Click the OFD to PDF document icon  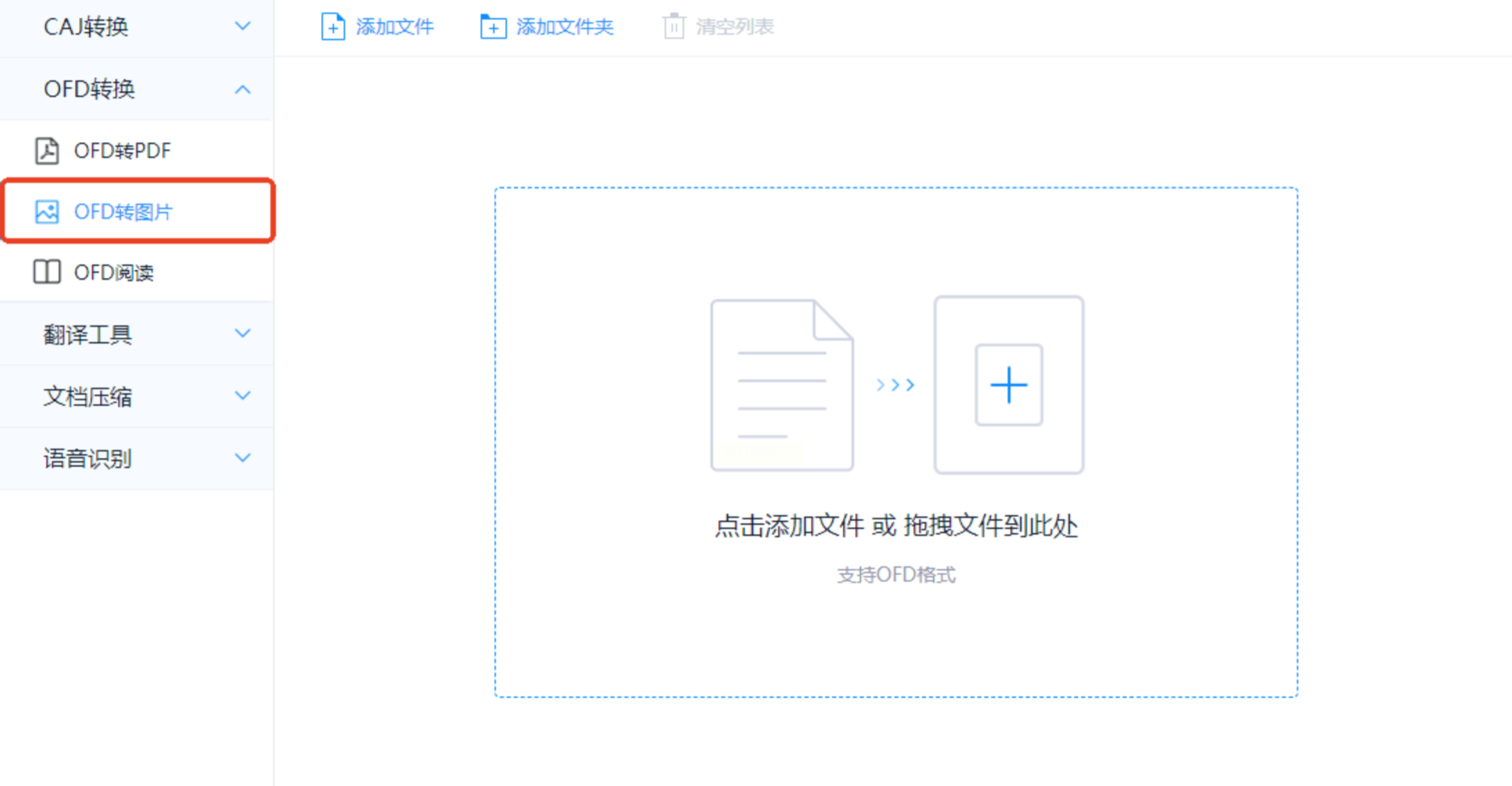point(47,150)
